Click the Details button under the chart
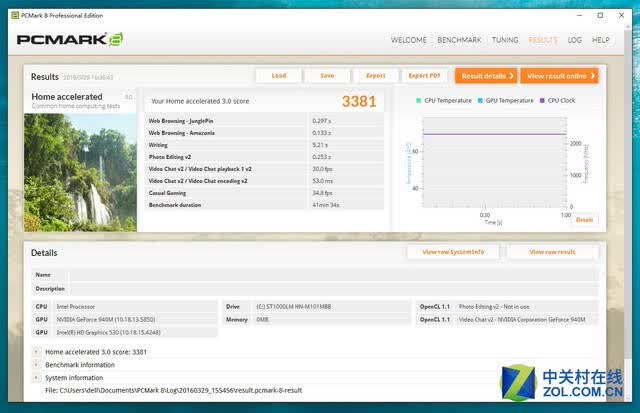This screenshot has height=413, width=640. 584,220
